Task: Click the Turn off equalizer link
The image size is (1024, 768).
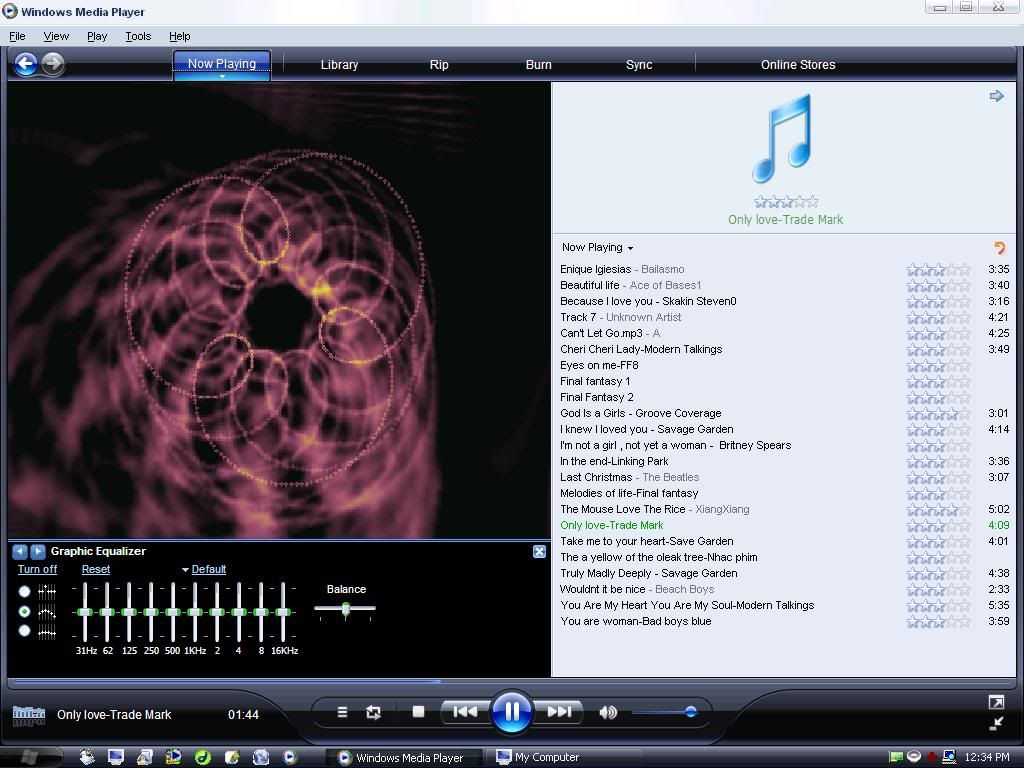Action: [x=37, y=570]
